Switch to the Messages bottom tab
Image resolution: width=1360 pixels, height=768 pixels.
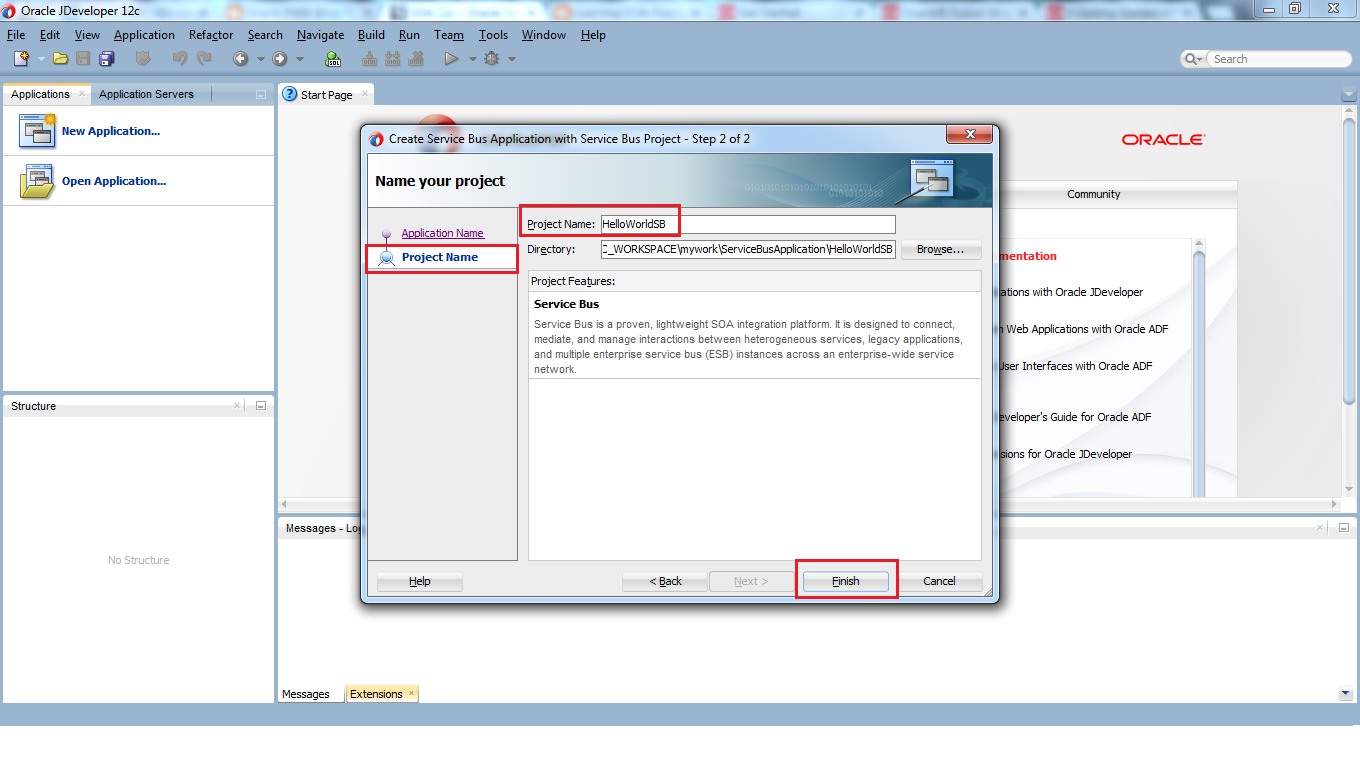(305, 694)
